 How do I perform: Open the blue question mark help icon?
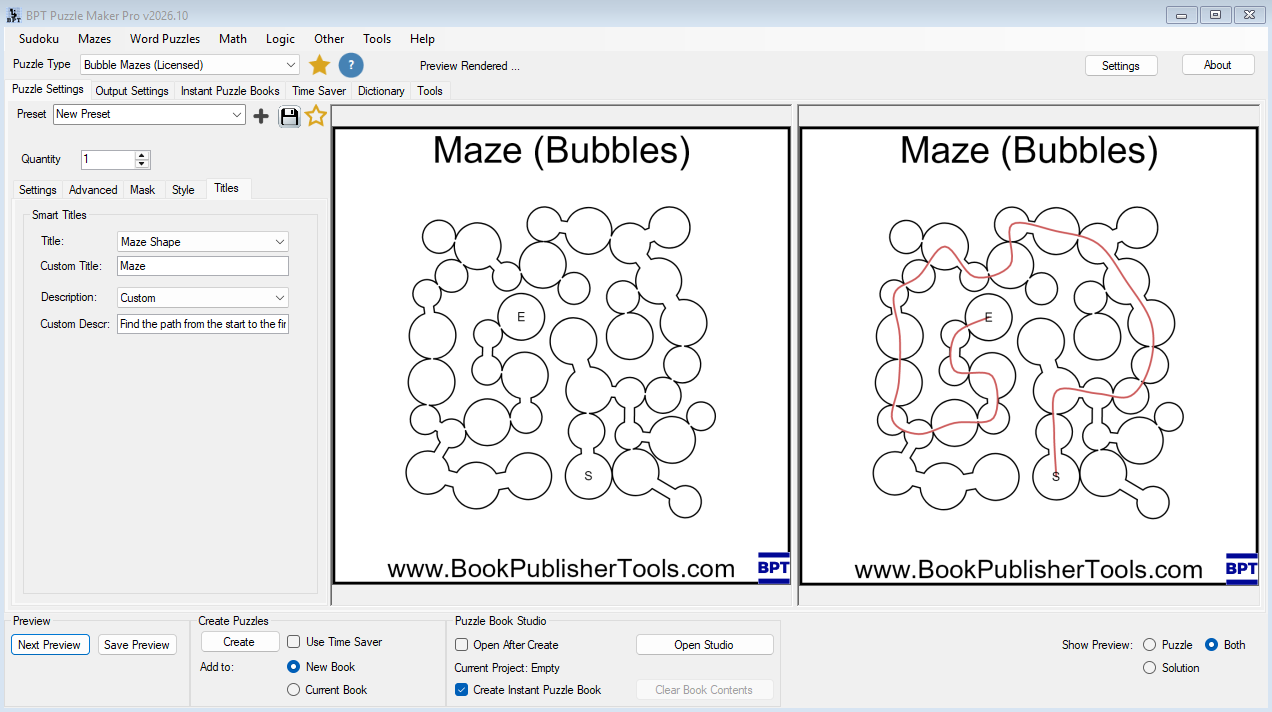[x=351, y=65]
